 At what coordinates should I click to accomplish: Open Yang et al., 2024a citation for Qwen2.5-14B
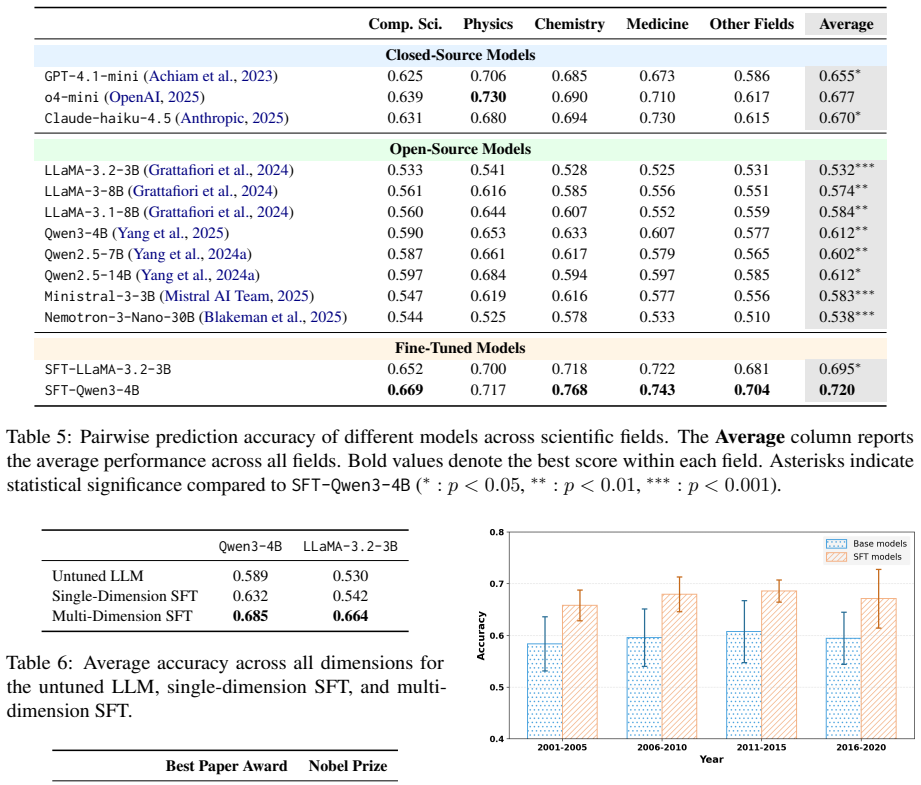[198, 276]
